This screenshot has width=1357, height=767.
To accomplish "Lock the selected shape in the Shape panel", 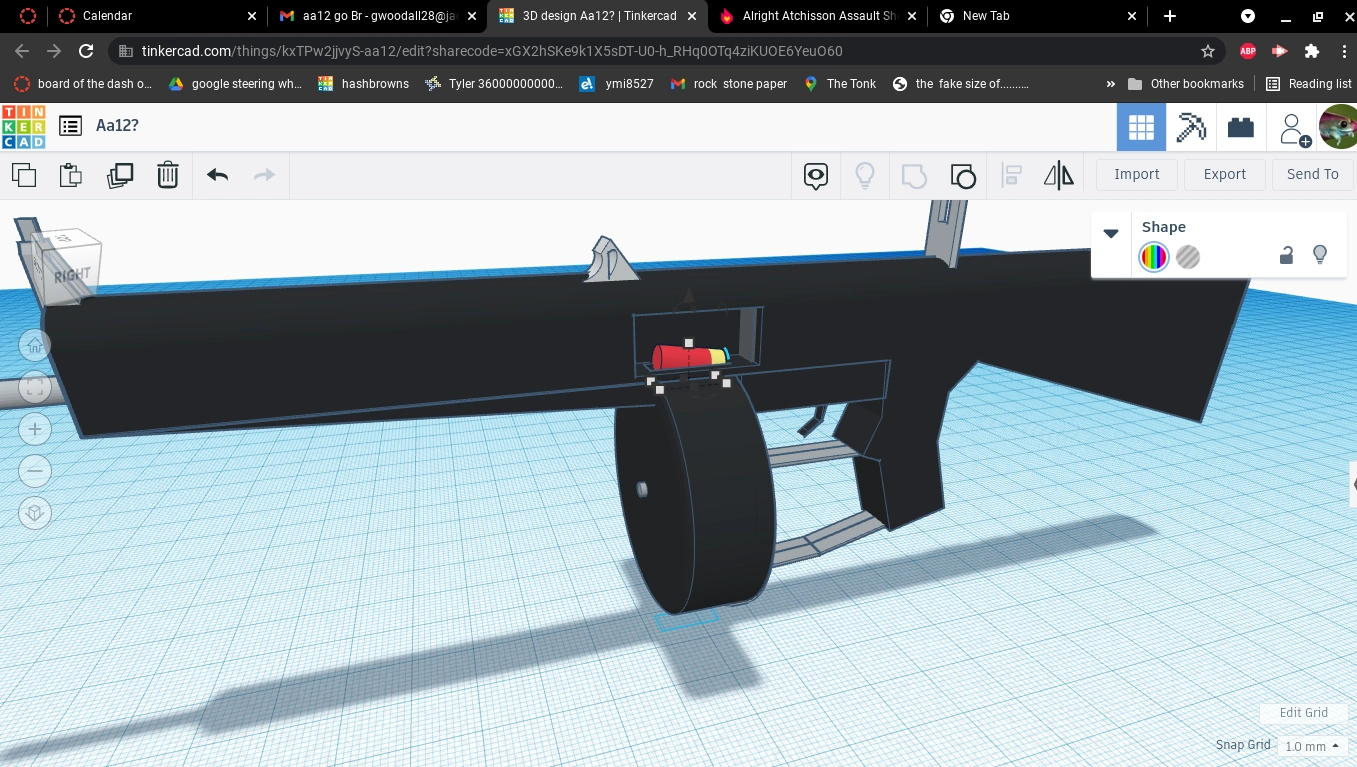I will [x=1287, y=255].
